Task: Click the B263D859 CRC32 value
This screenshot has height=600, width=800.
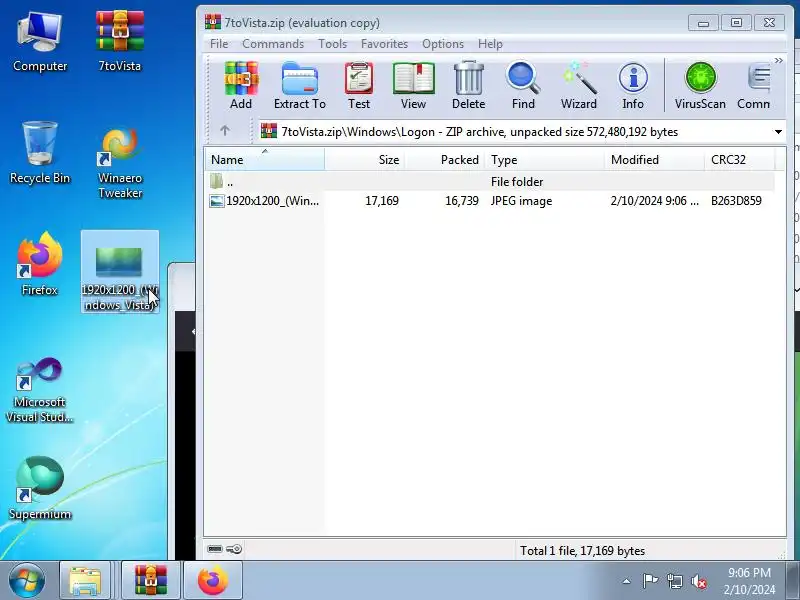Action: click(736, 201)
